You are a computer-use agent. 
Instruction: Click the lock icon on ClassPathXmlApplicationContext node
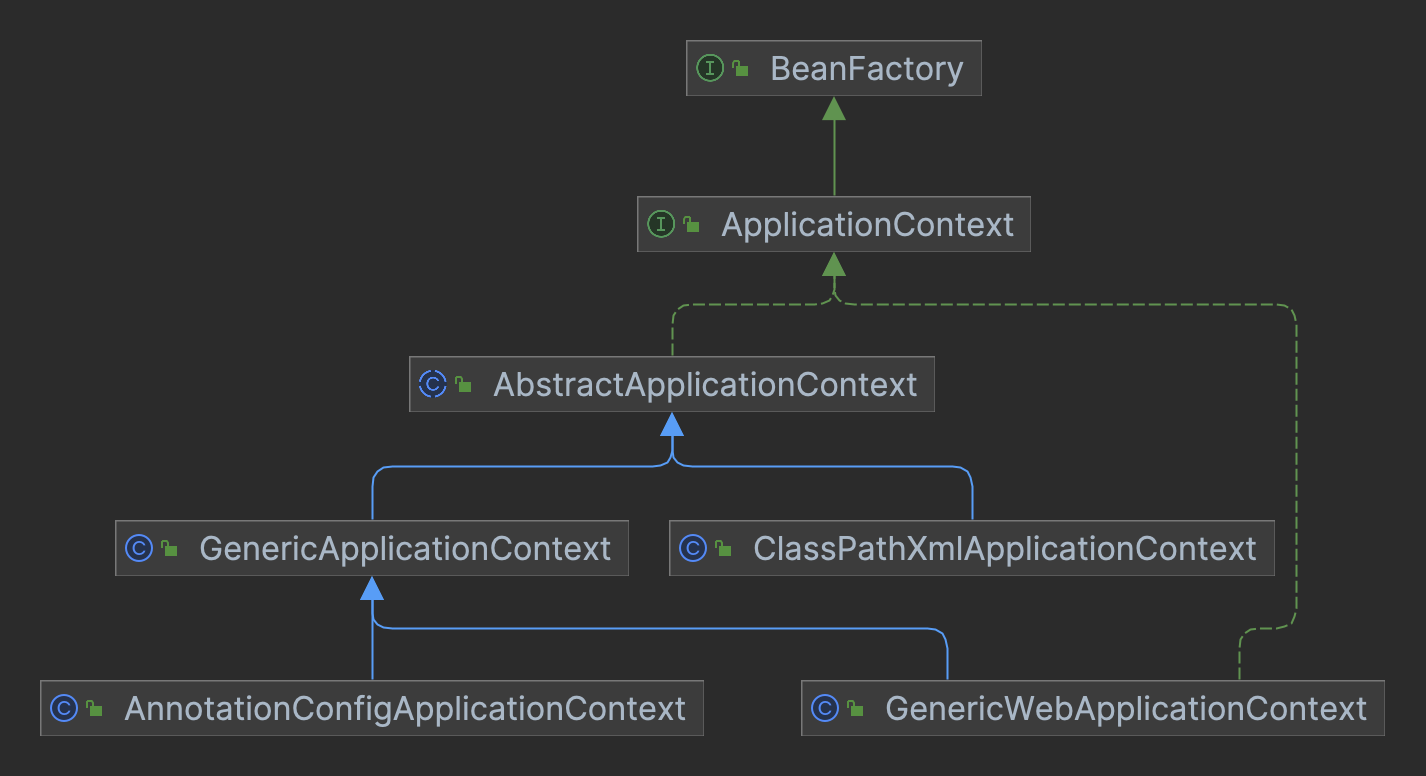coord(723,548)
